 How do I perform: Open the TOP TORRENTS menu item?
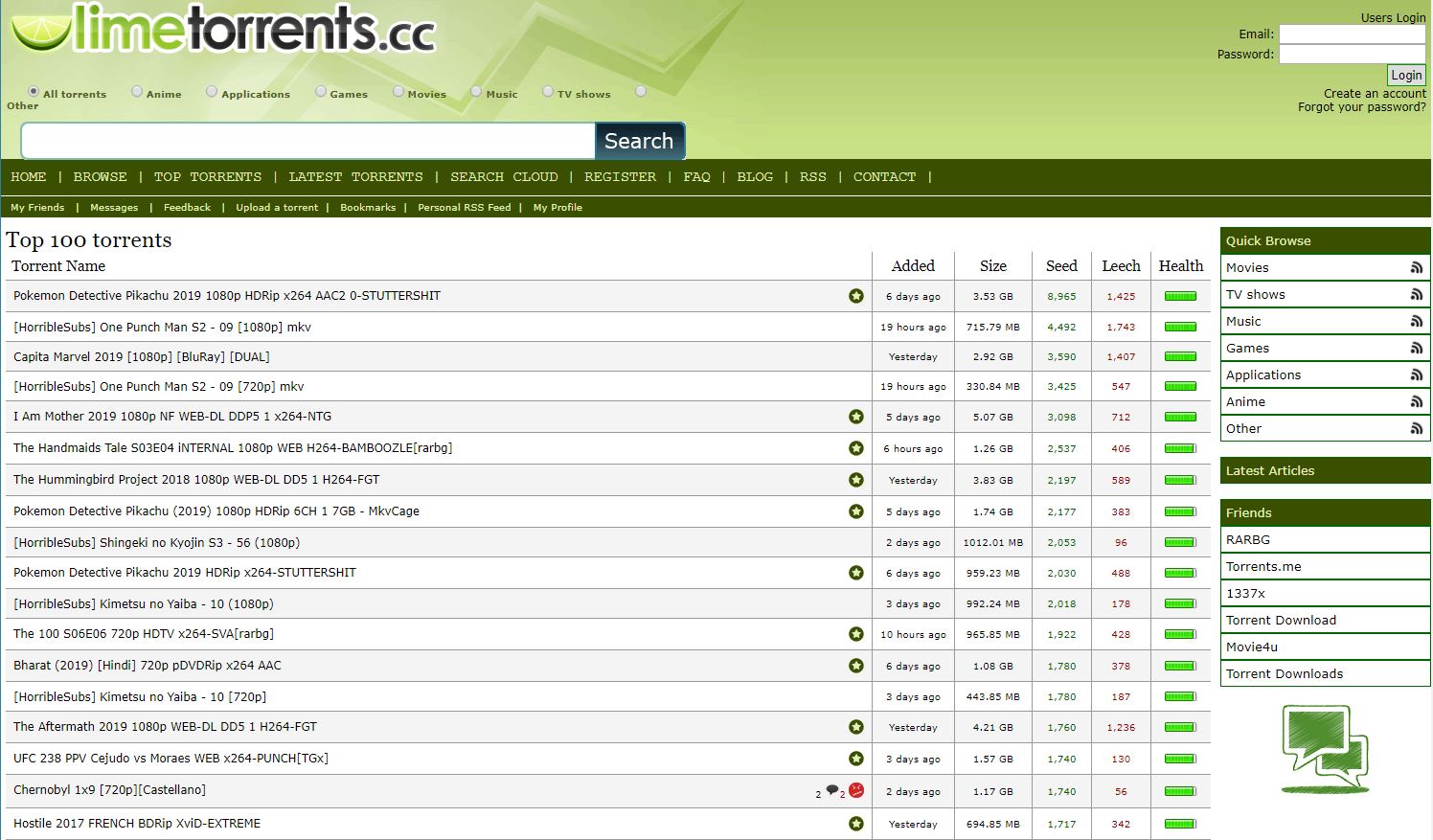click(x=208, y=176)
